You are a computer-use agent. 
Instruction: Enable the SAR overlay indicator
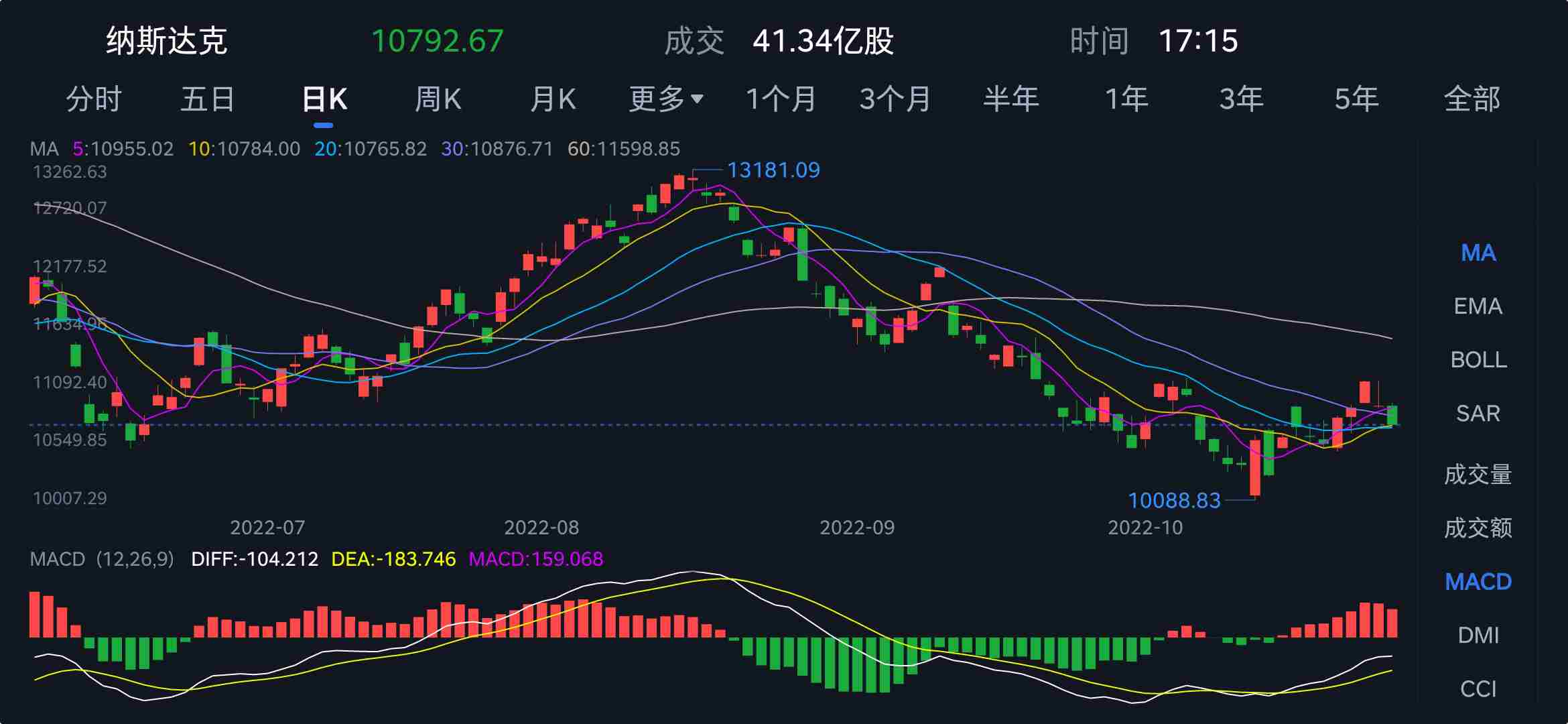[1478, 414]
